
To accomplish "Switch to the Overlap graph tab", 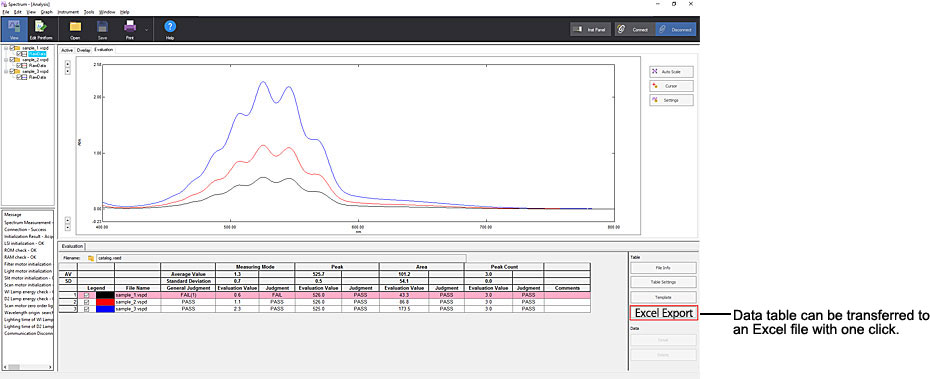I will pos(84,50).
